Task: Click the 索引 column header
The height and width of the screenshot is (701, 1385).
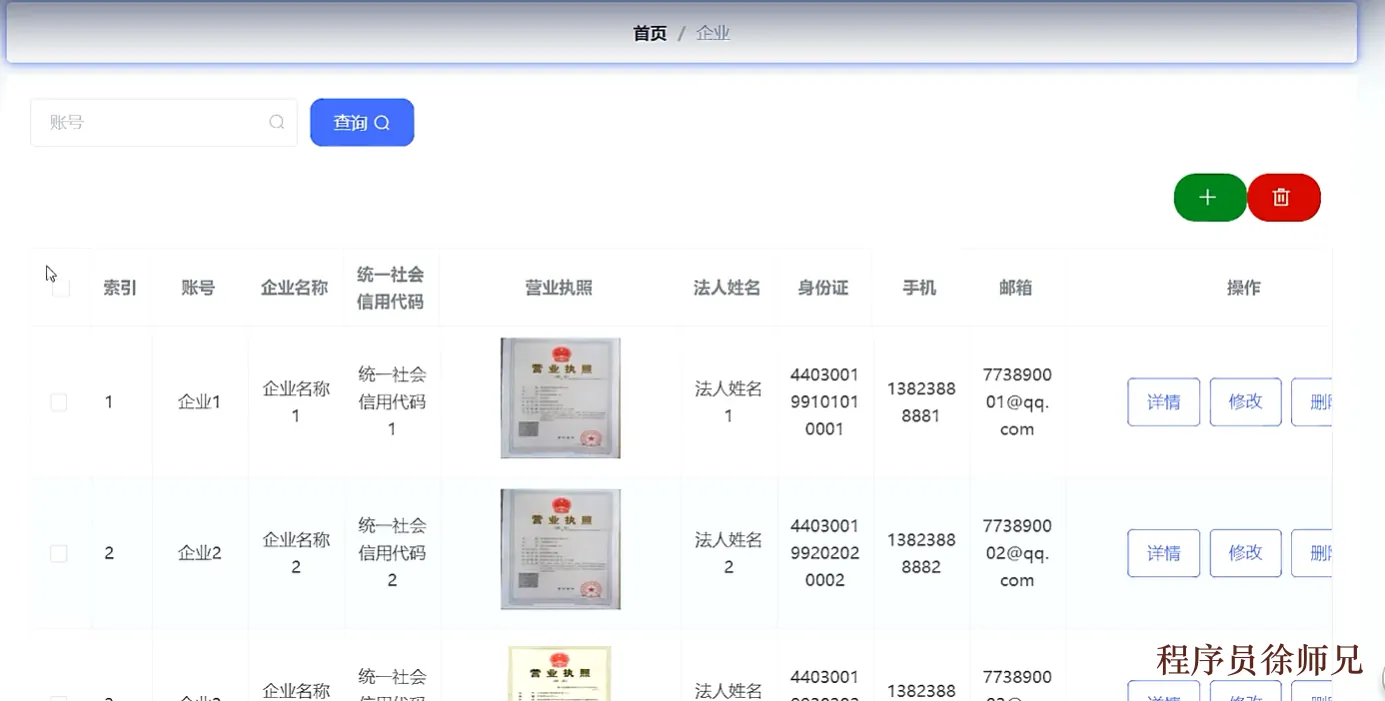Action: [x=120, y=288]
